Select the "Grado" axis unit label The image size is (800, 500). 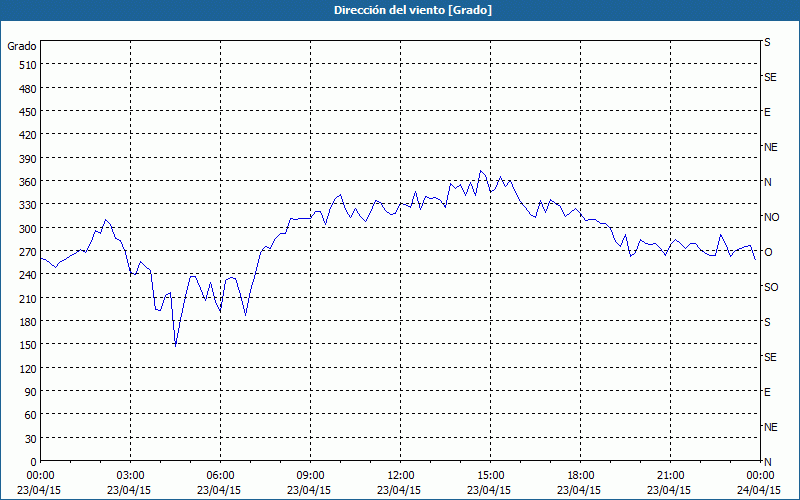22,46
